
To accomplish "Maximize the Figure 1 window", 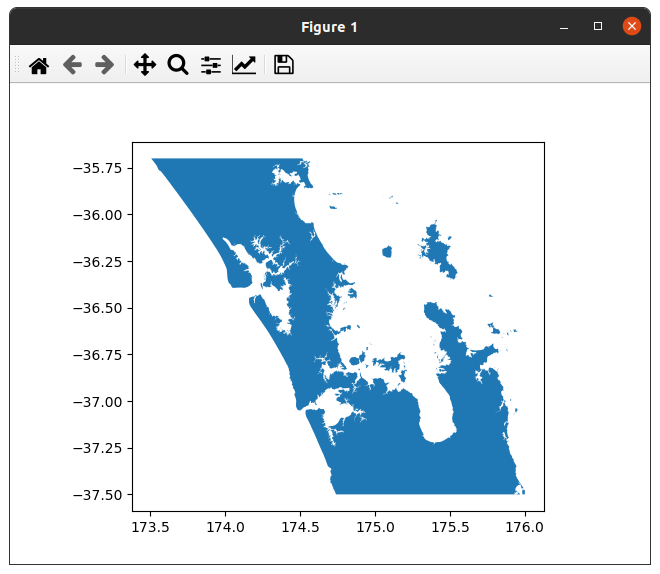I will [598, 26].
